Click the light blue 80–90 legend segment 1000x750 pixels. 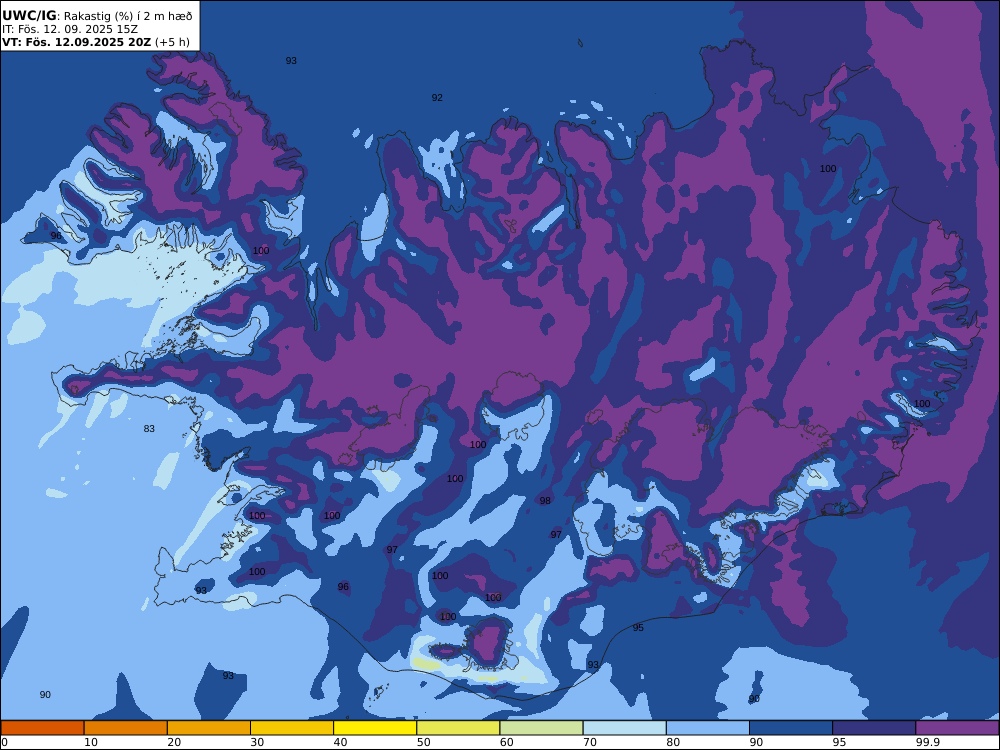pos(708,728)
